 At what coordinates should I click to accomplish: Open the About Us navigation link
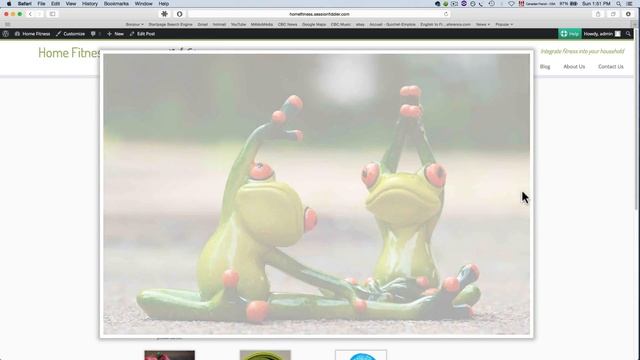click(574, 67)
